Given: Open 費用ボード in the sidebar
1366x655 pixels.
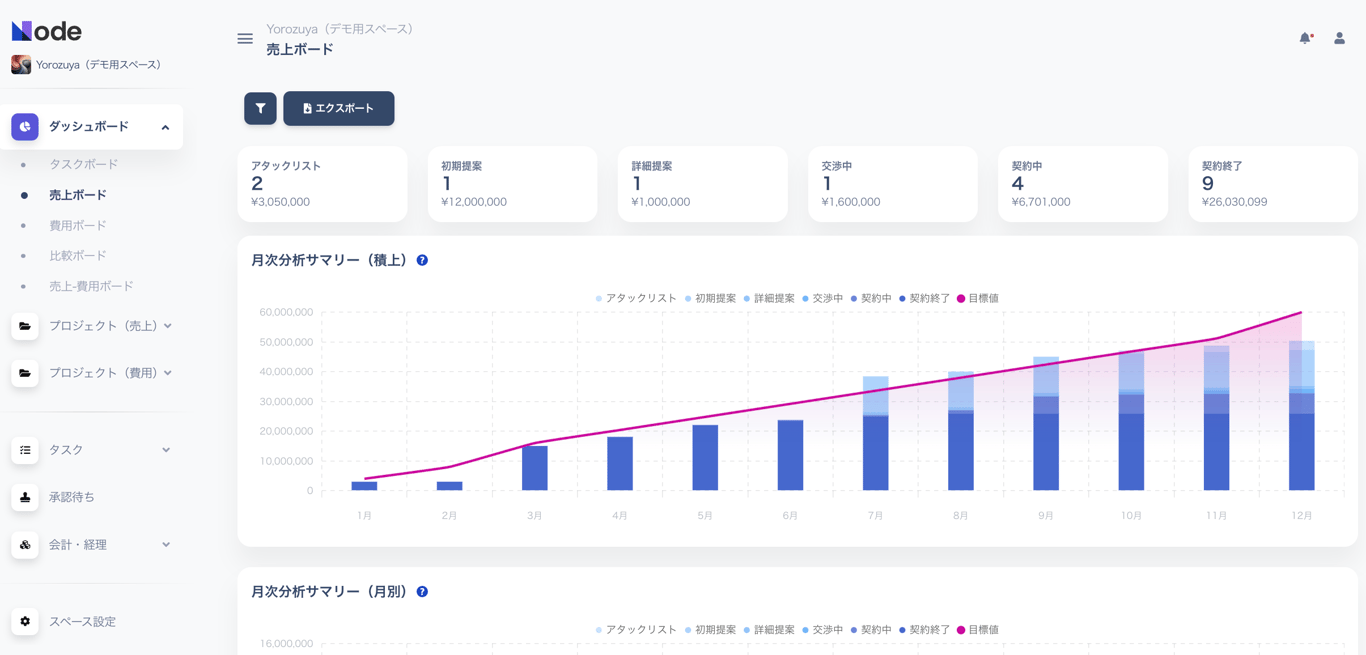Looking at the screenshot, I should (x=78, y=226).
